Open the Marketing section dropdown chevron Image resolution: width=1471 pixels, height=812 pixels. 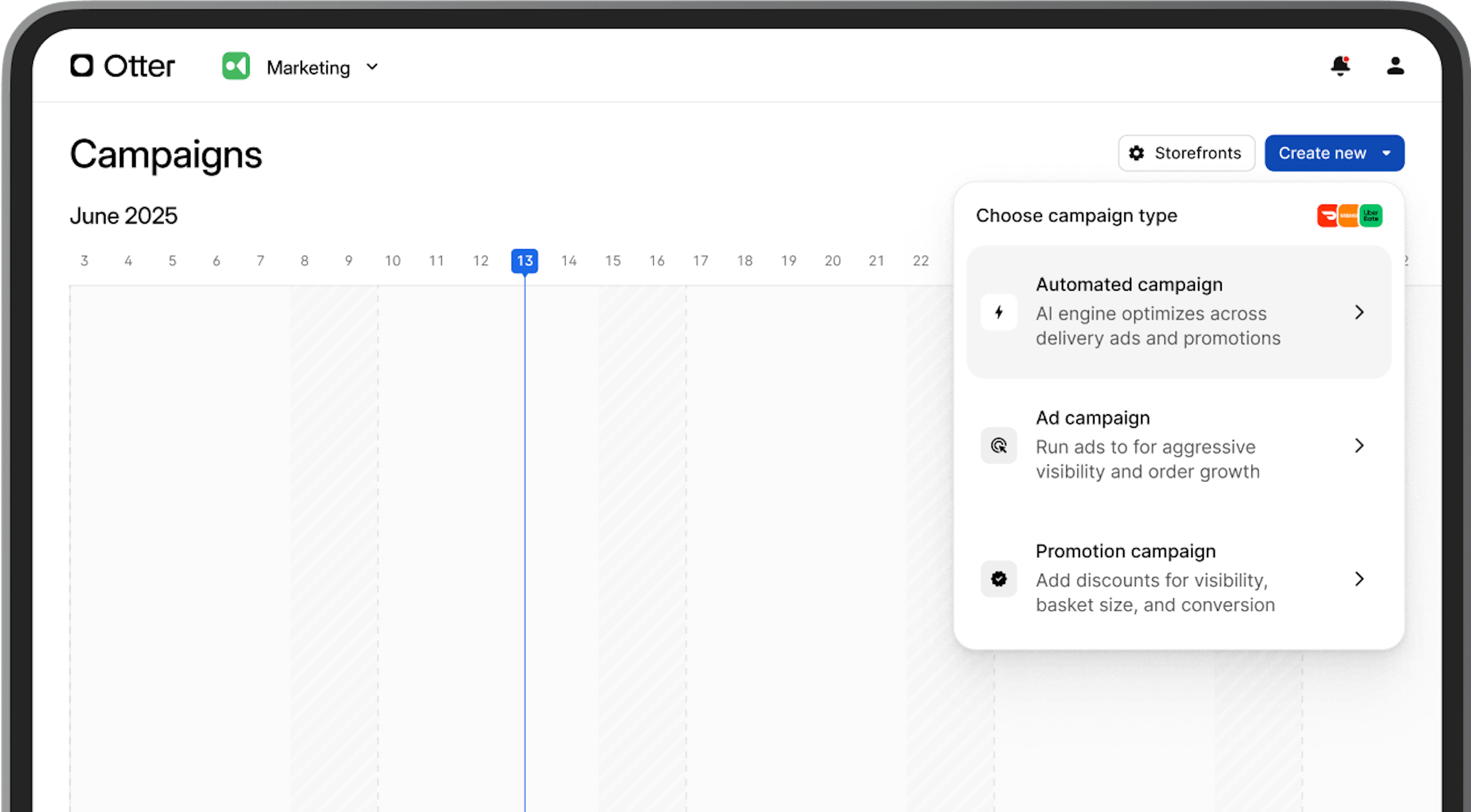pyautogui.click(x=372, y=67)
